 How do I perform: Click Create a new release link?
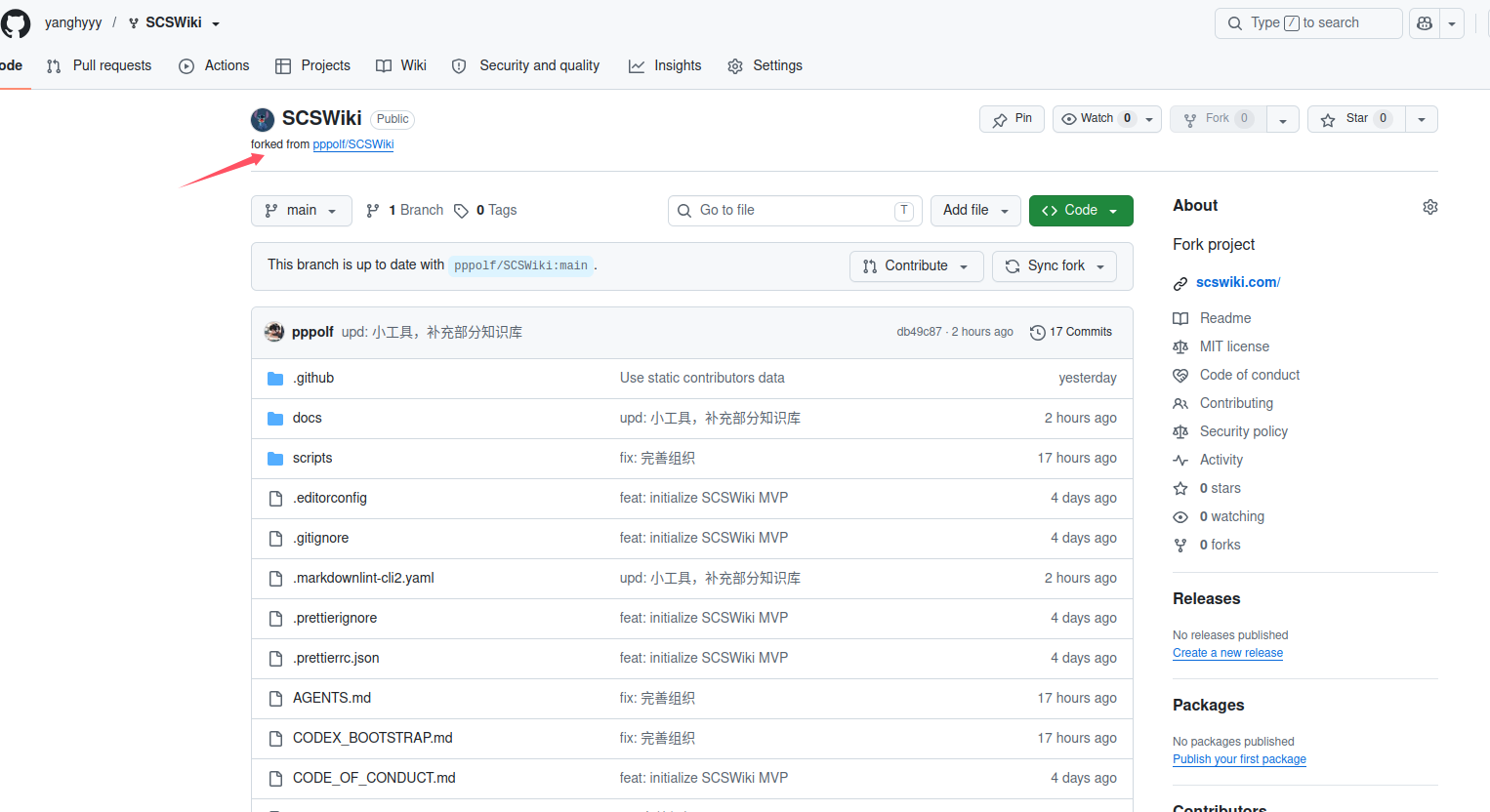(1227, 653)
